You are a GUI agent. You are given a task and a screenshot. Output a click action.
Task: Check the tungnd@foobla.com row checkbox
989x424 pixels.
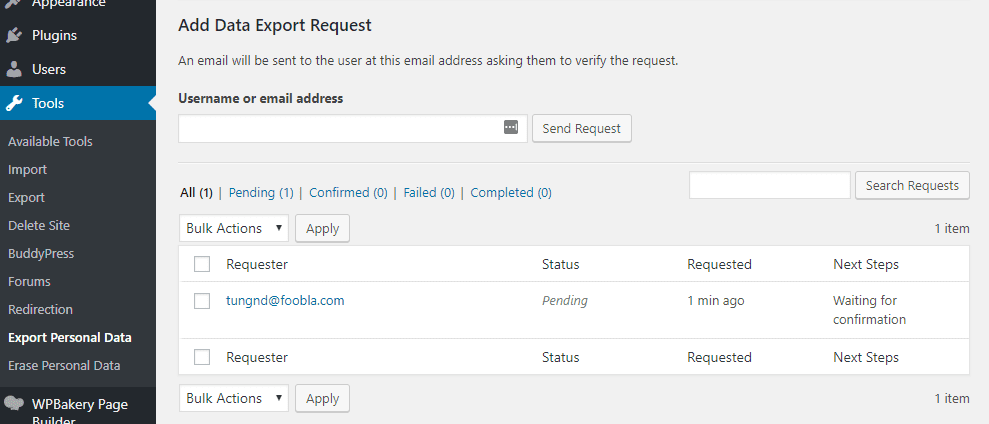pos(202,301)
